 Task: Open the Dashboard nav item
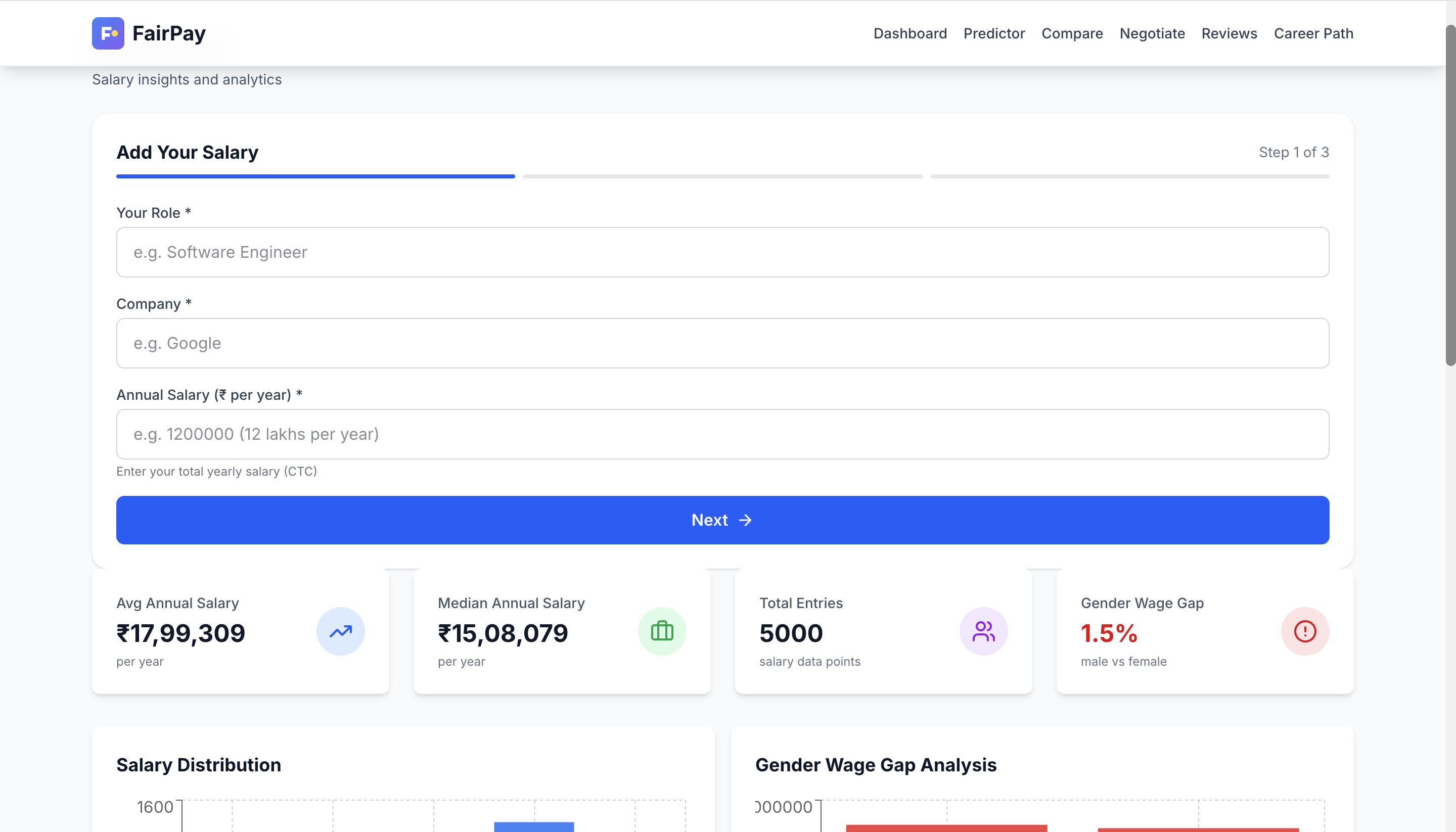pos(909,33)
